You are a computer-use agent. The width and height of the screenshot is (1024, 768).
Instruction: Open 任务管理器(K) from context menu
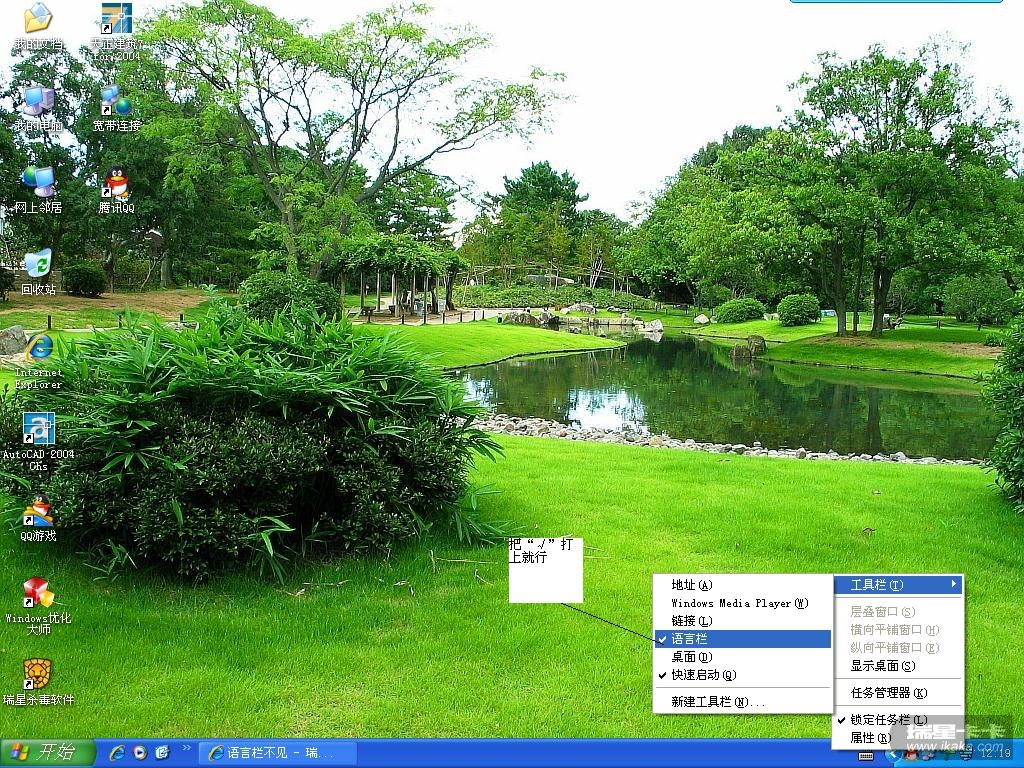[x=899, y=693]
